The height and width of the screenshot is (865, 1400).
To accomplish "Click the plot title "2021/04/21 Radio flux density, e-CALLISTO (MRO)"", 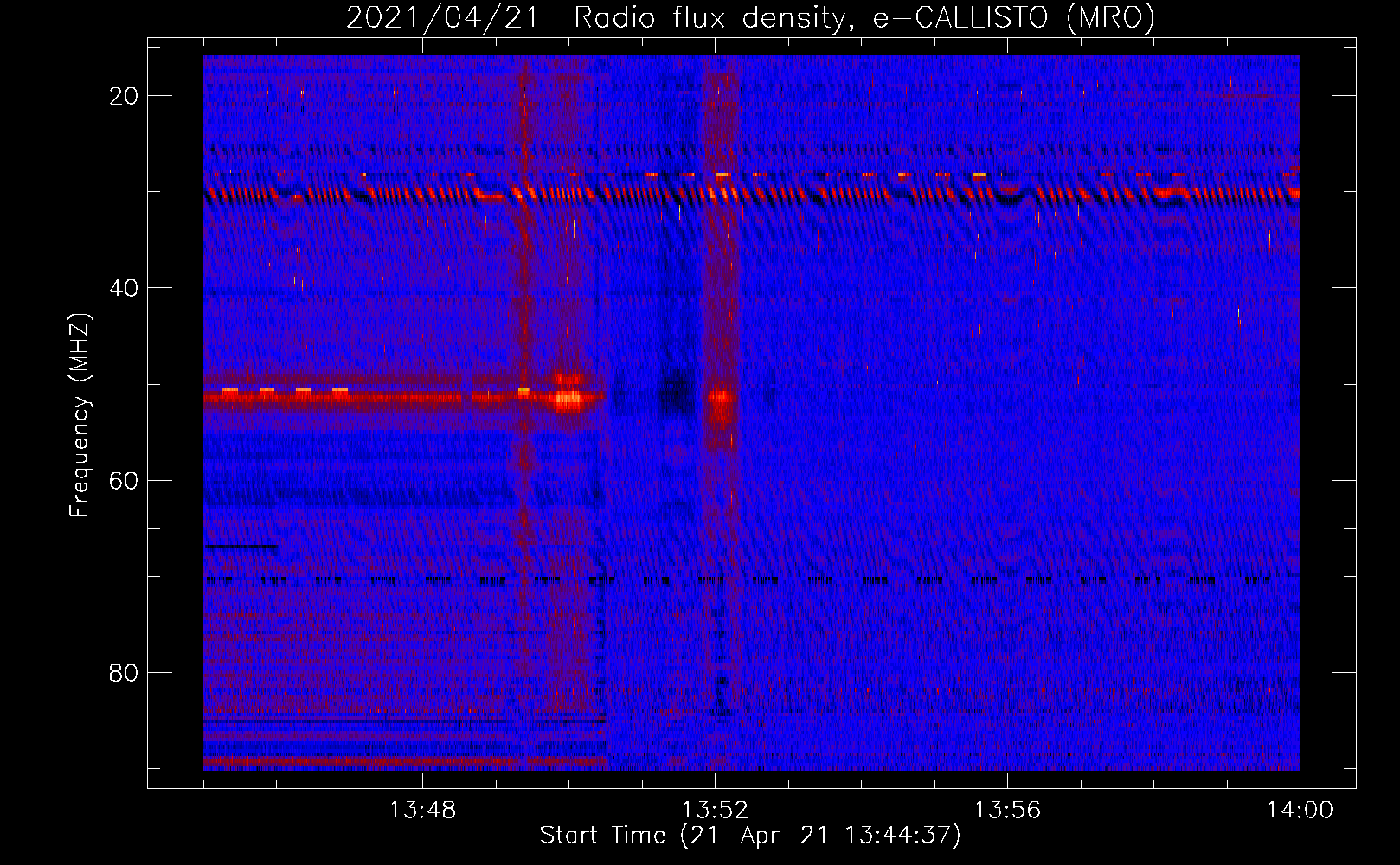I will [x=750, y=17].
